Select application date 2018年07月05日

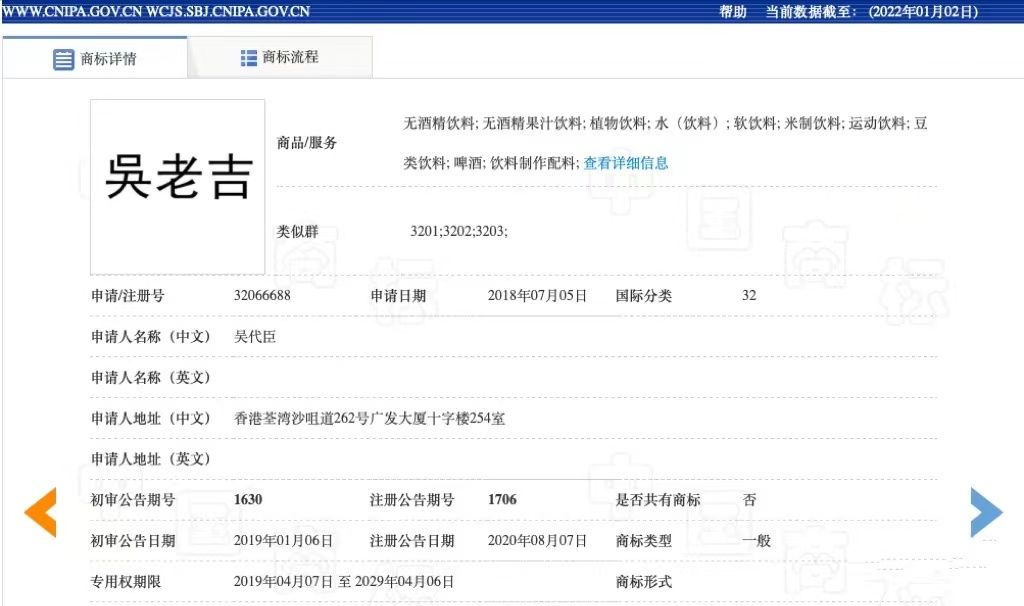(x=537, y=295)
